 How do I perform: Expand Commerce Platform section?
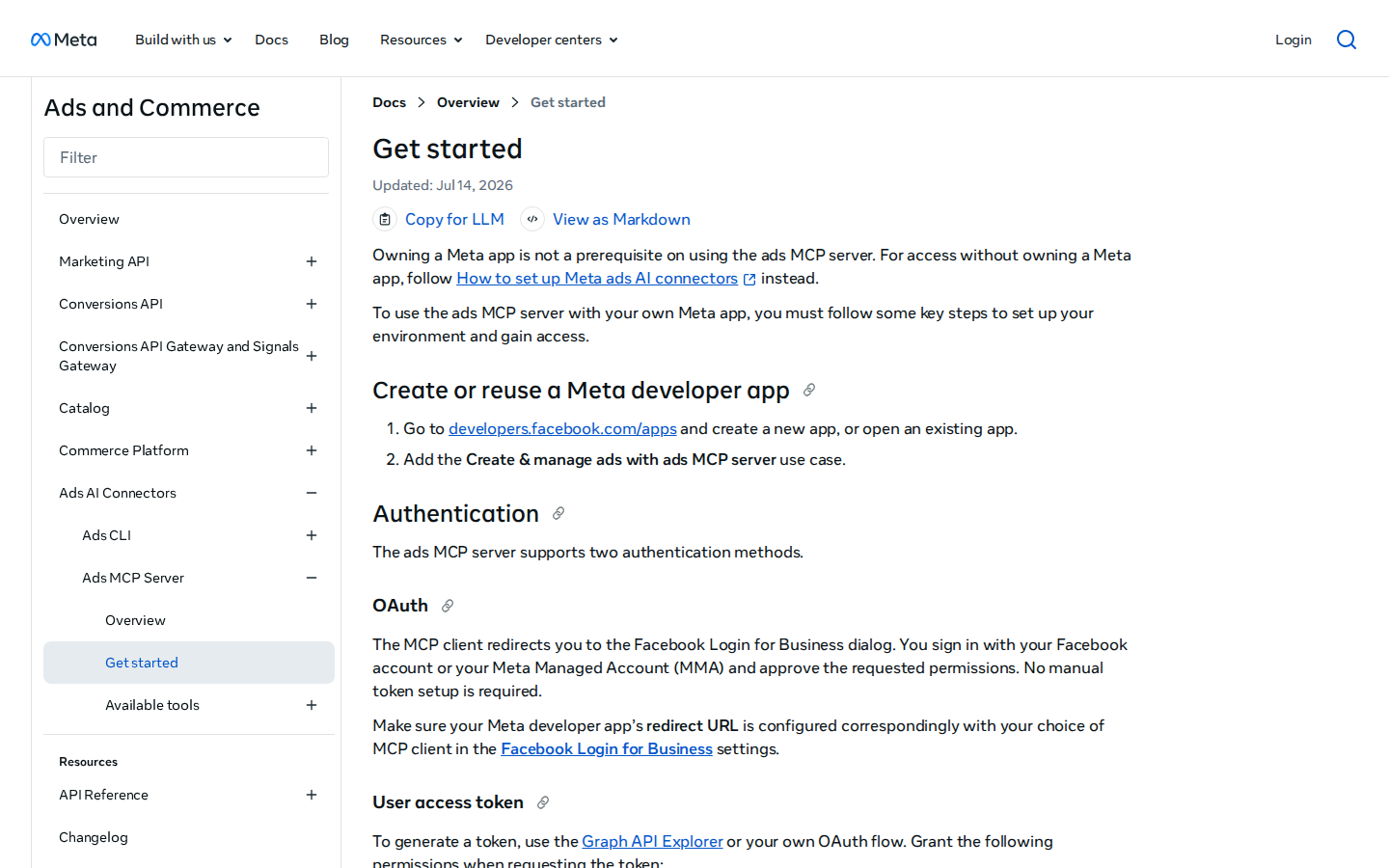312,450
